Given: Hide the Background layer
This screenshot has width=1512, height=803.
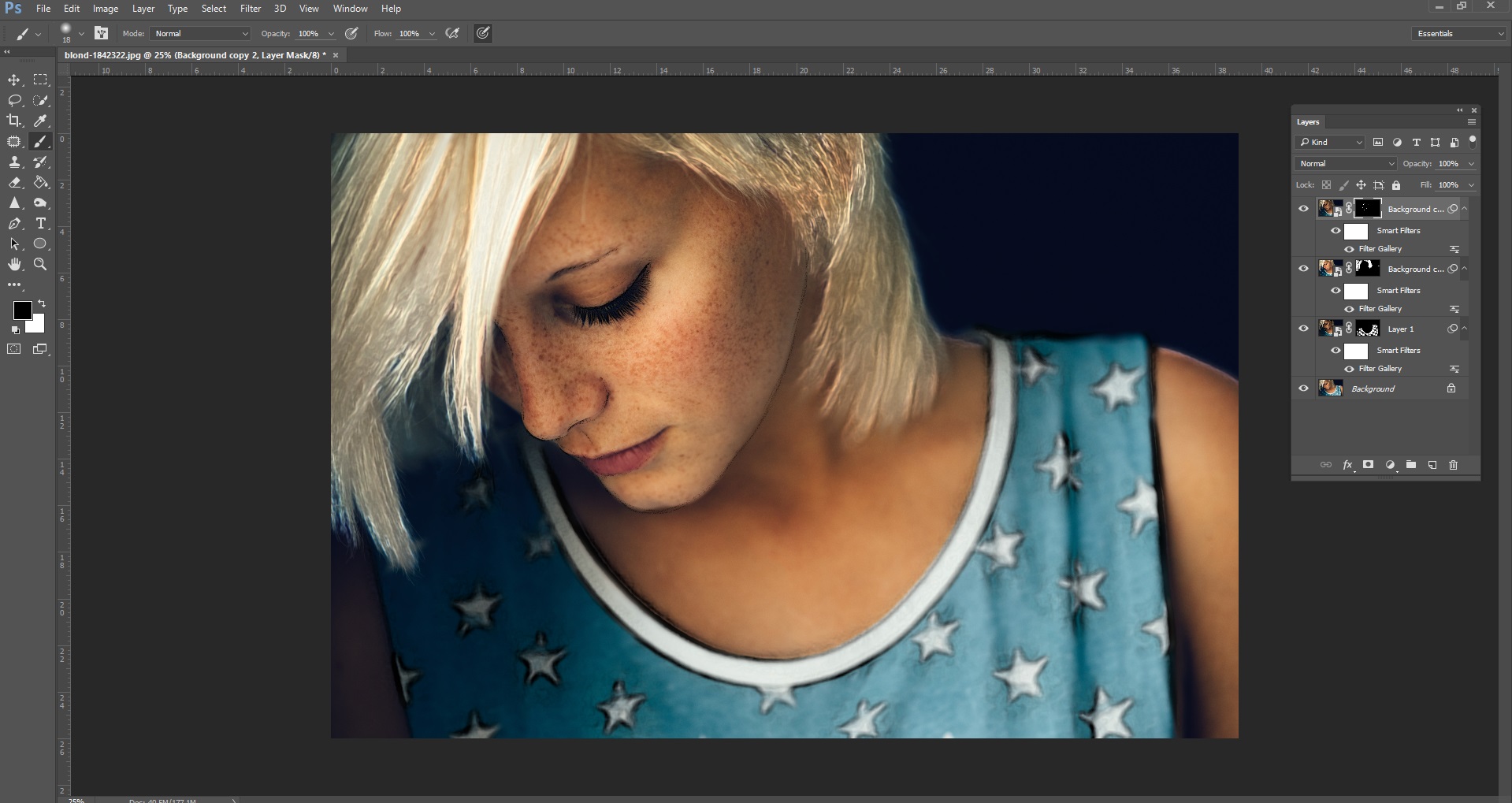Looking at the screenshot, I should (1304, 388).
